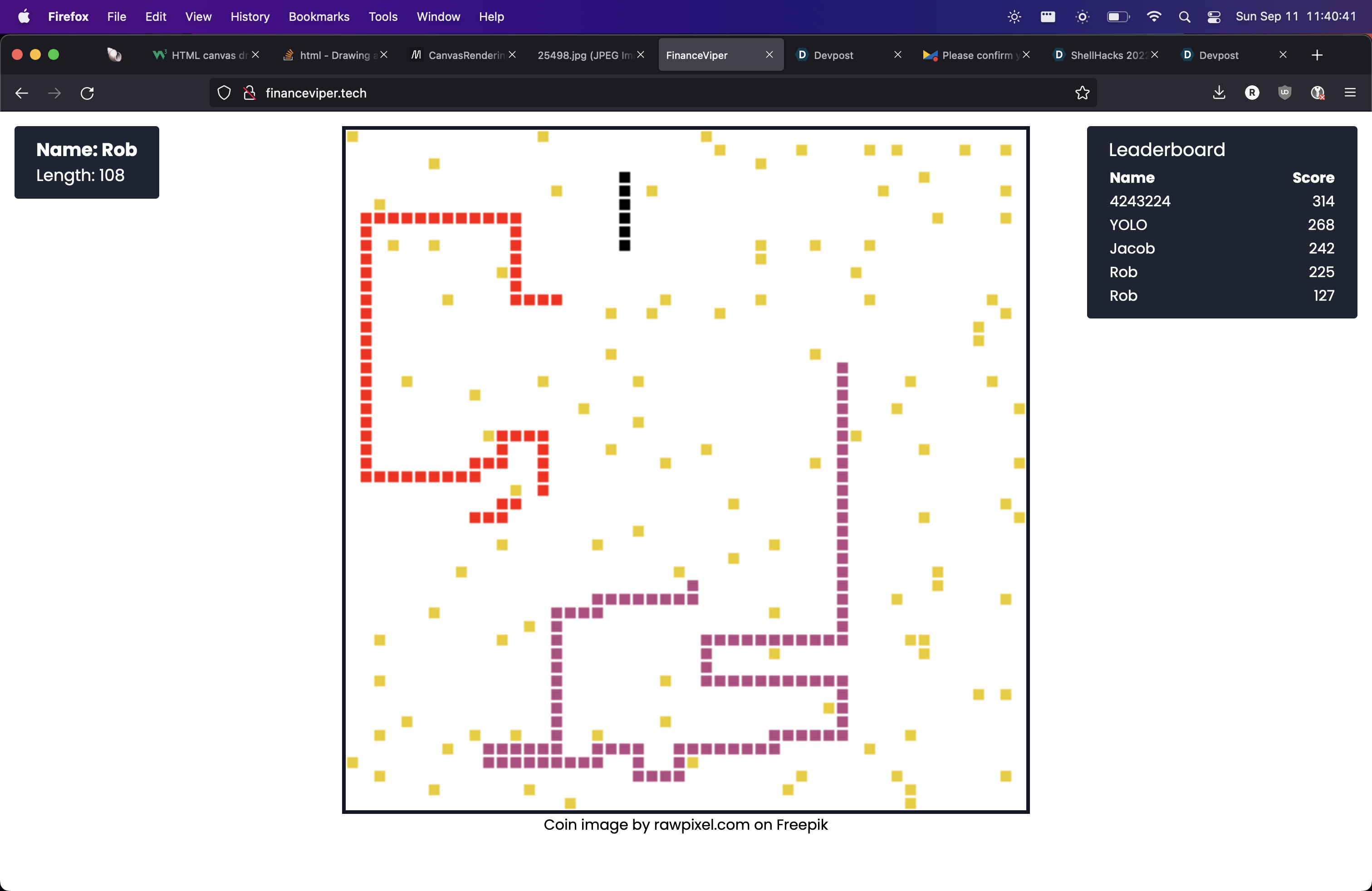
Task: Click the insecure connection lock icon
Action: tap(250, 93)
